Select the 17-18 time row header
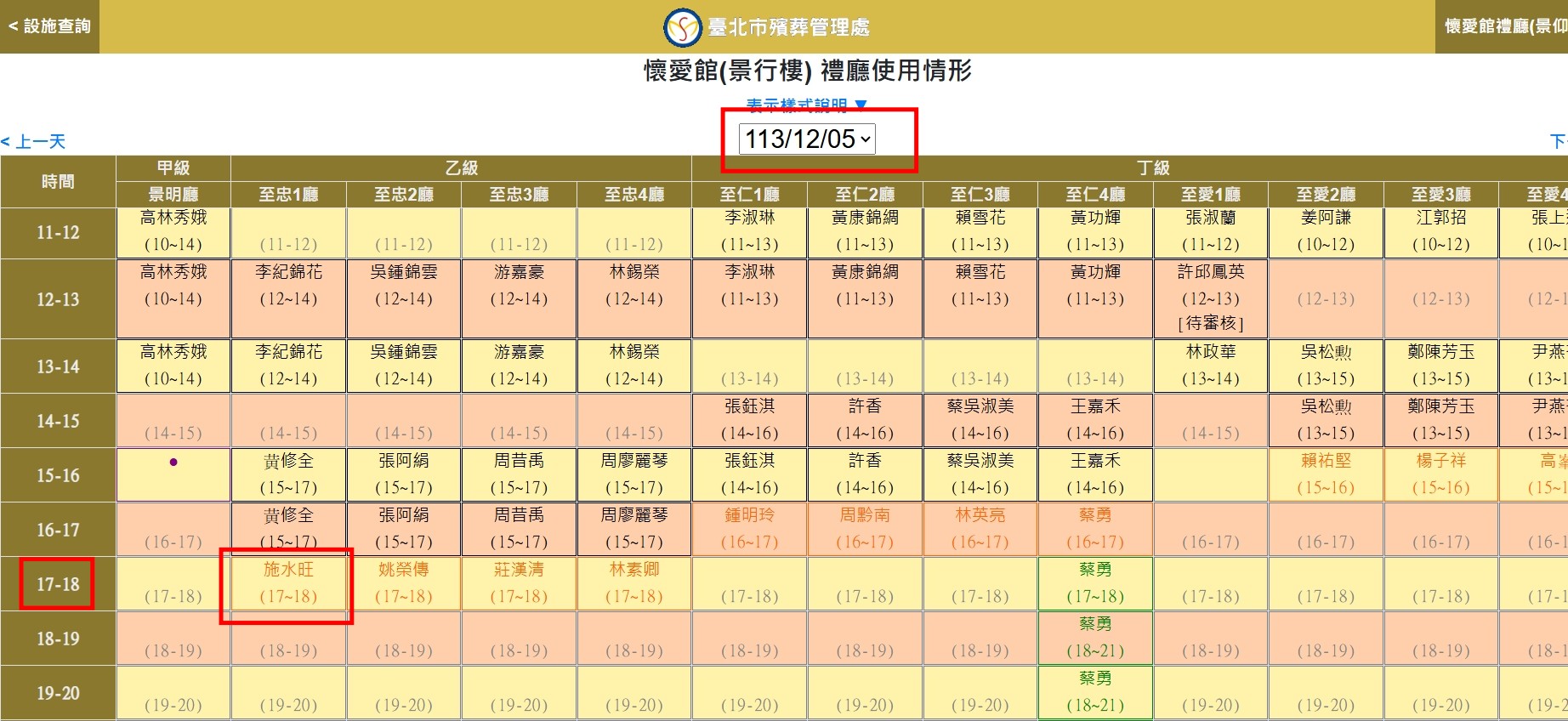This screenshot has height=721, width=1568. tap(58, 584)
